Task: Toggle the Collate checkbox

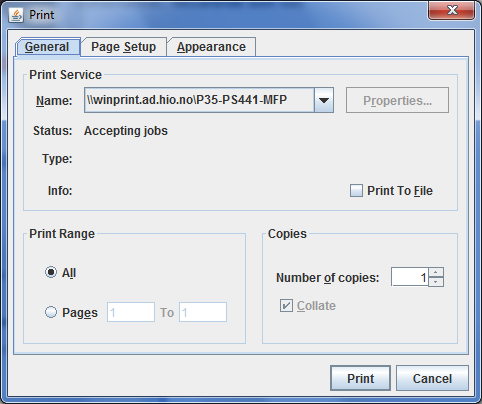Action: 286,306
